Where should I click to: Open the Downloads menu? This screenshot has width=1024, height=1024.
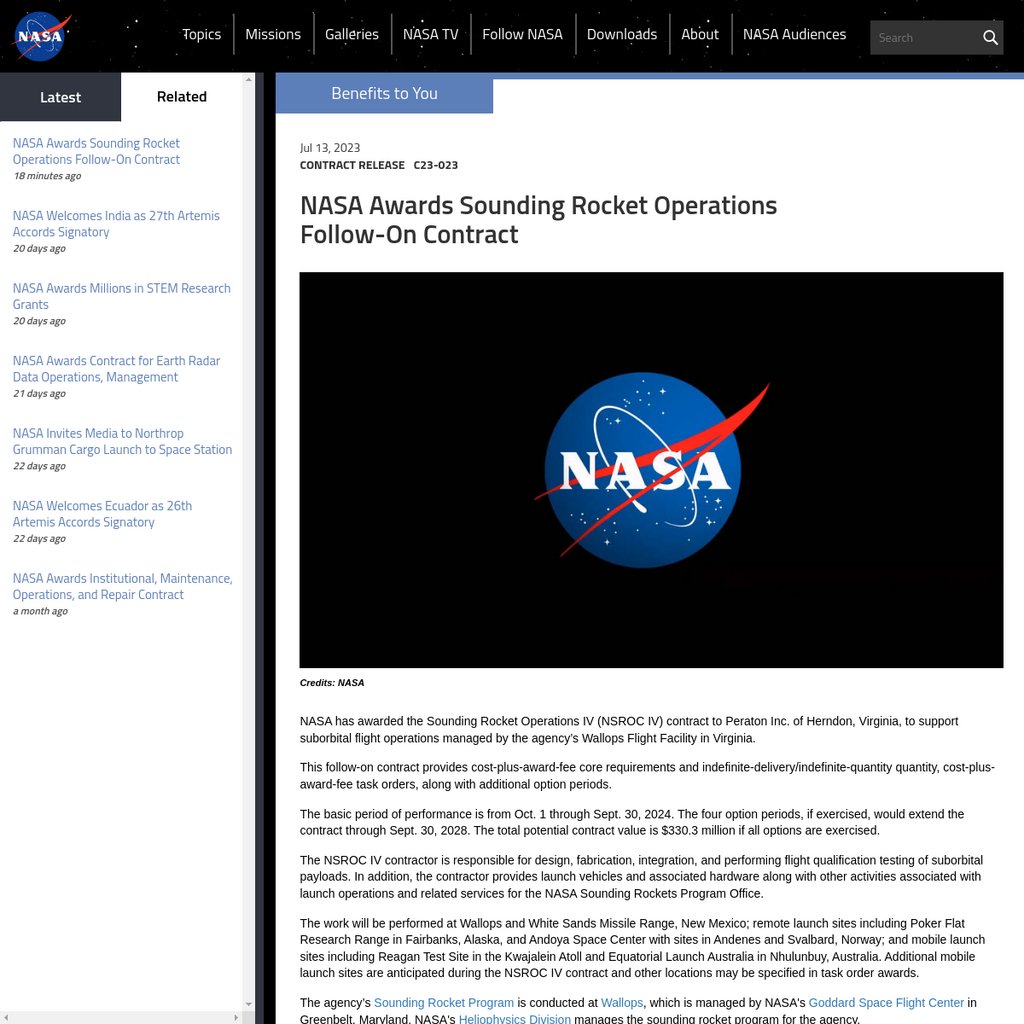(x=622, y=34)
